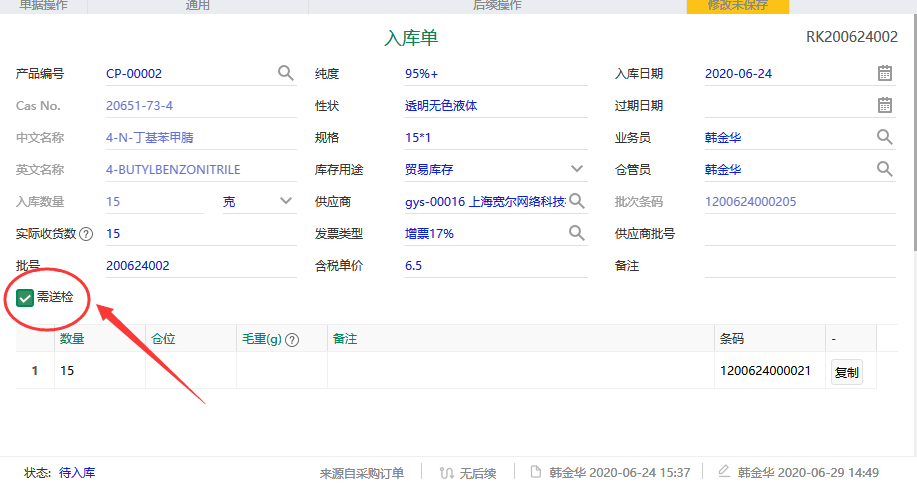Click the 供应商批号 input field
Image resolution: width=917 pixels, height=484 pixels.
point(799,234)
